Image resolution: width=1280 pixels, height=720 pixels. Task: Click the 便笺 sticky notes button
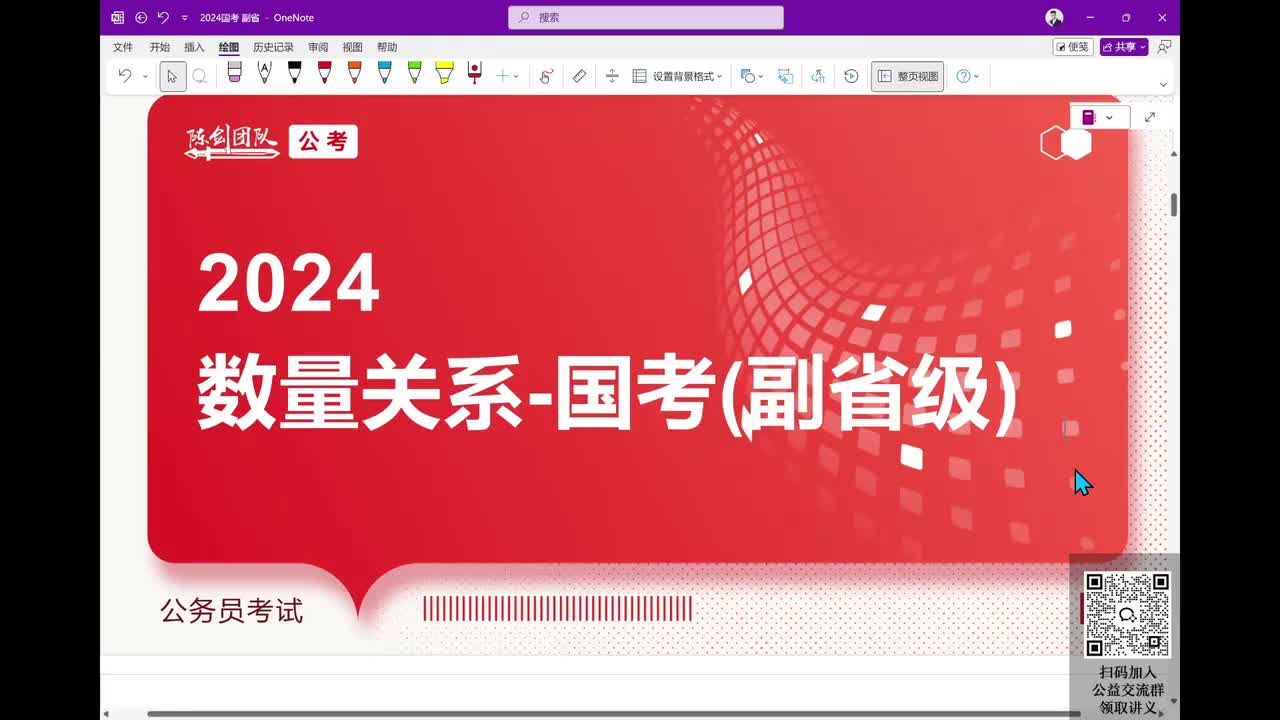[x=1072, y=47]
